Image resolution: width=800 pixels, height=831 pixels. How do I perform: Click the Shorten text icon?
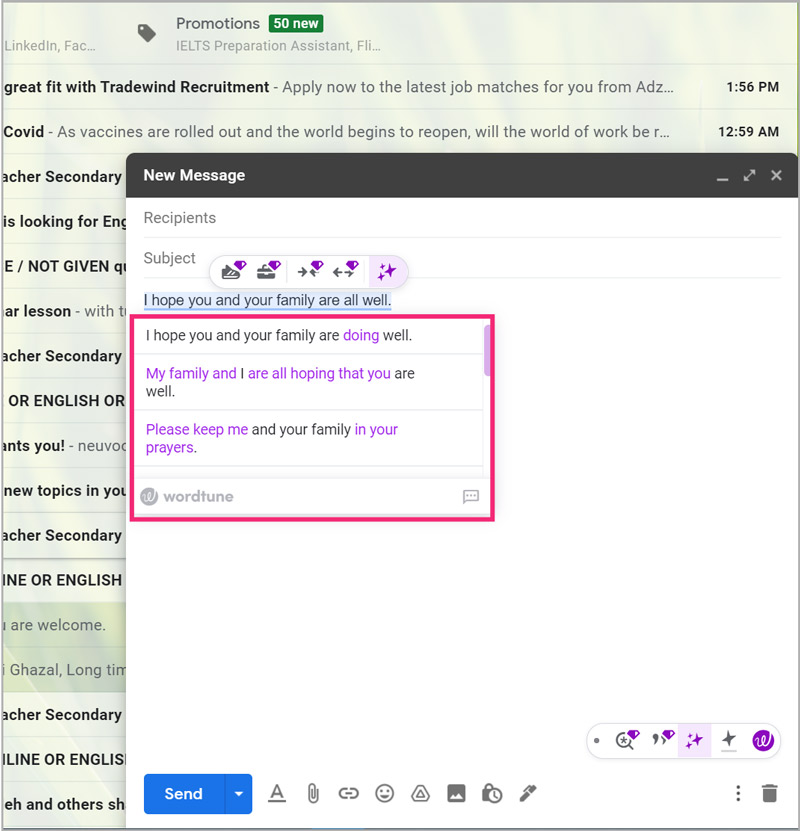(x=308, y=270)
